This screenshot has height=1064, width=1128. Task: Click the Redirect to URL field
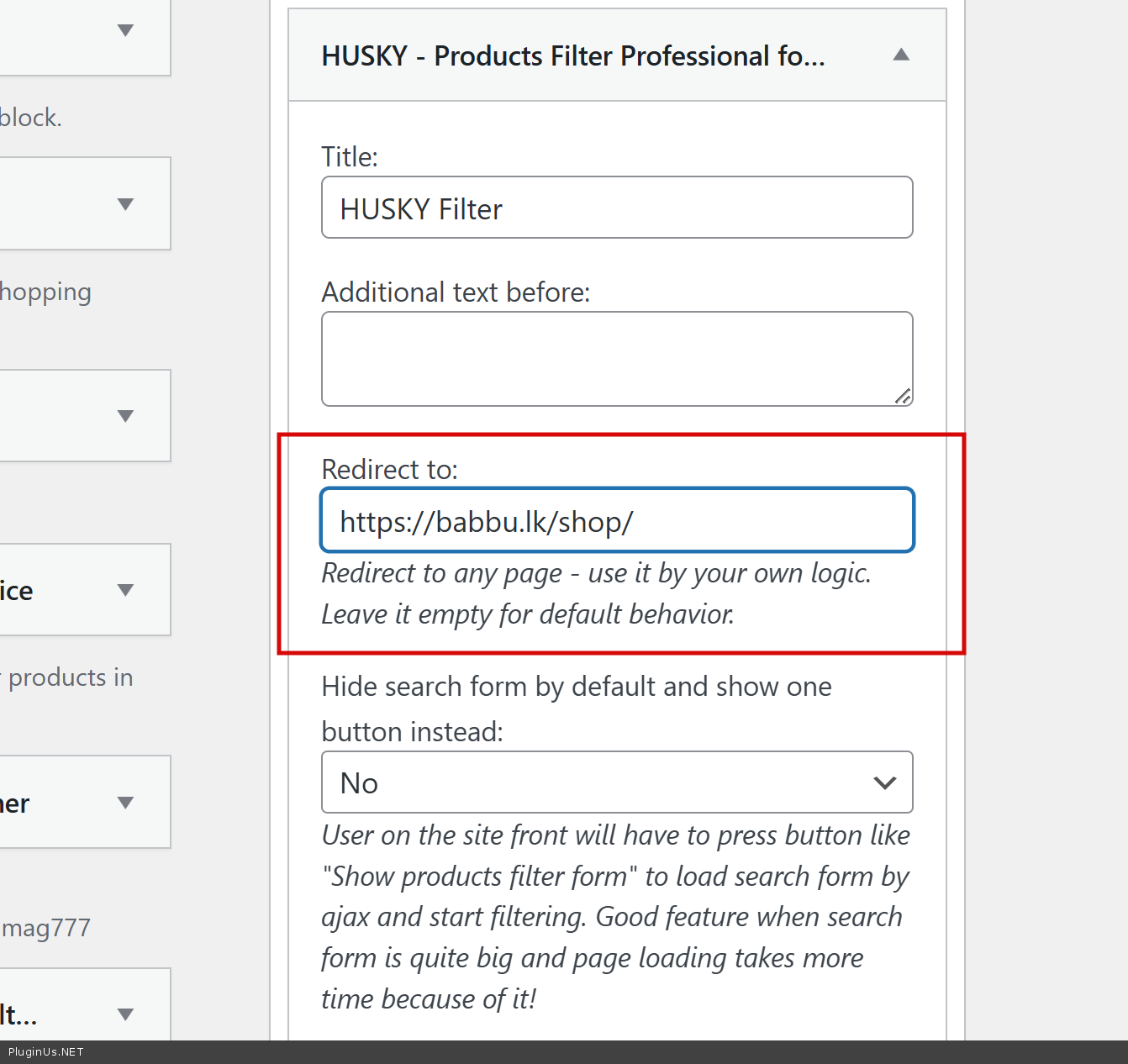tap(616, 521)
